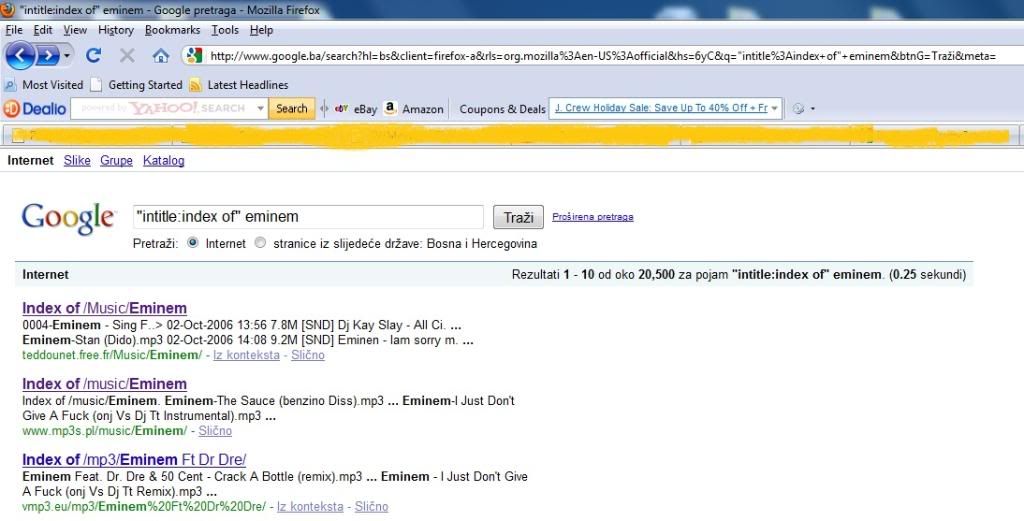Open the Home page icon
This screenshot has width=1024, height=521.
point(161,56)
